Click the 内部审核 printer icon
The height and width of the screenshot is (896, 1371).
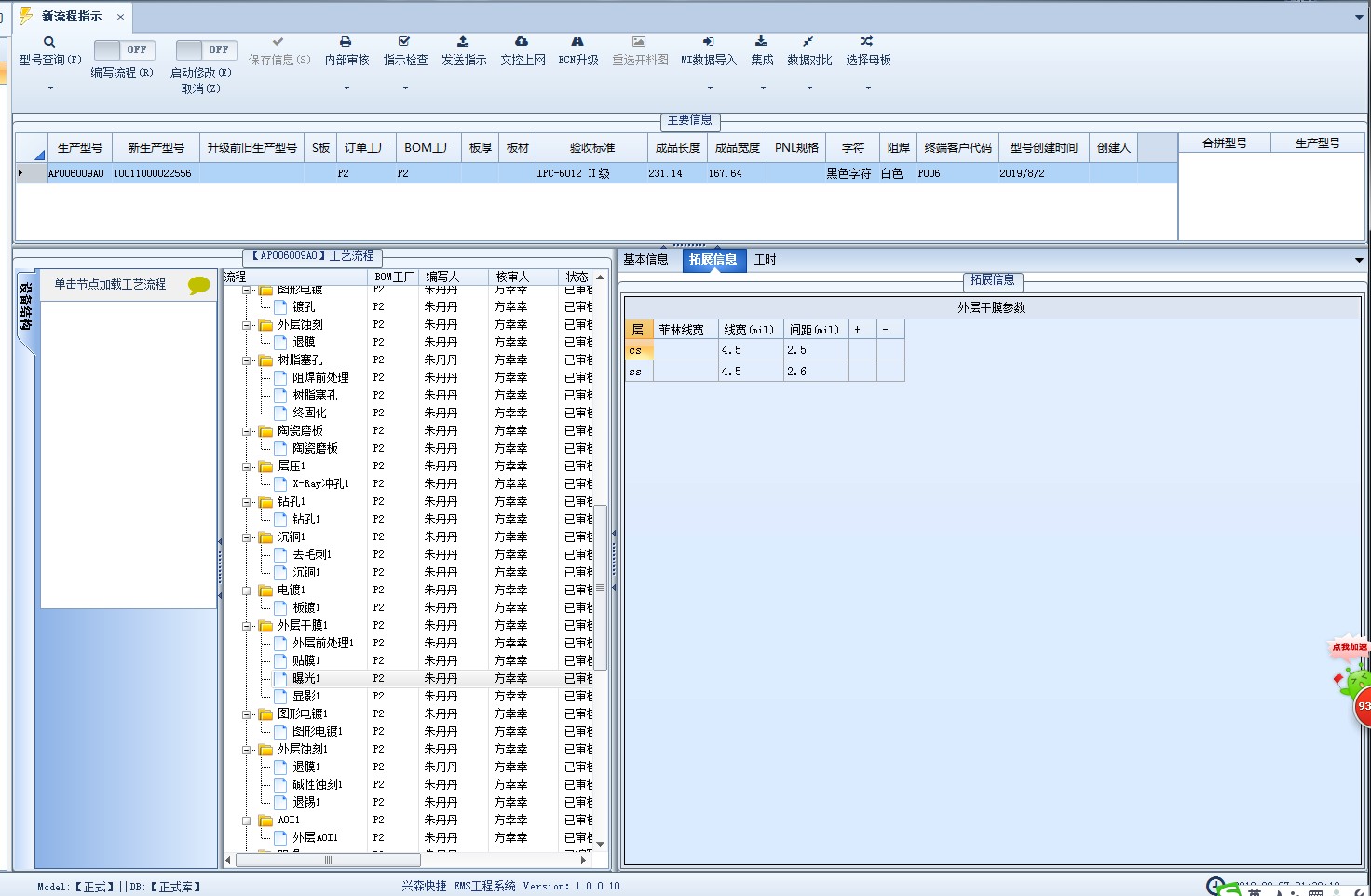coord(346,42)
